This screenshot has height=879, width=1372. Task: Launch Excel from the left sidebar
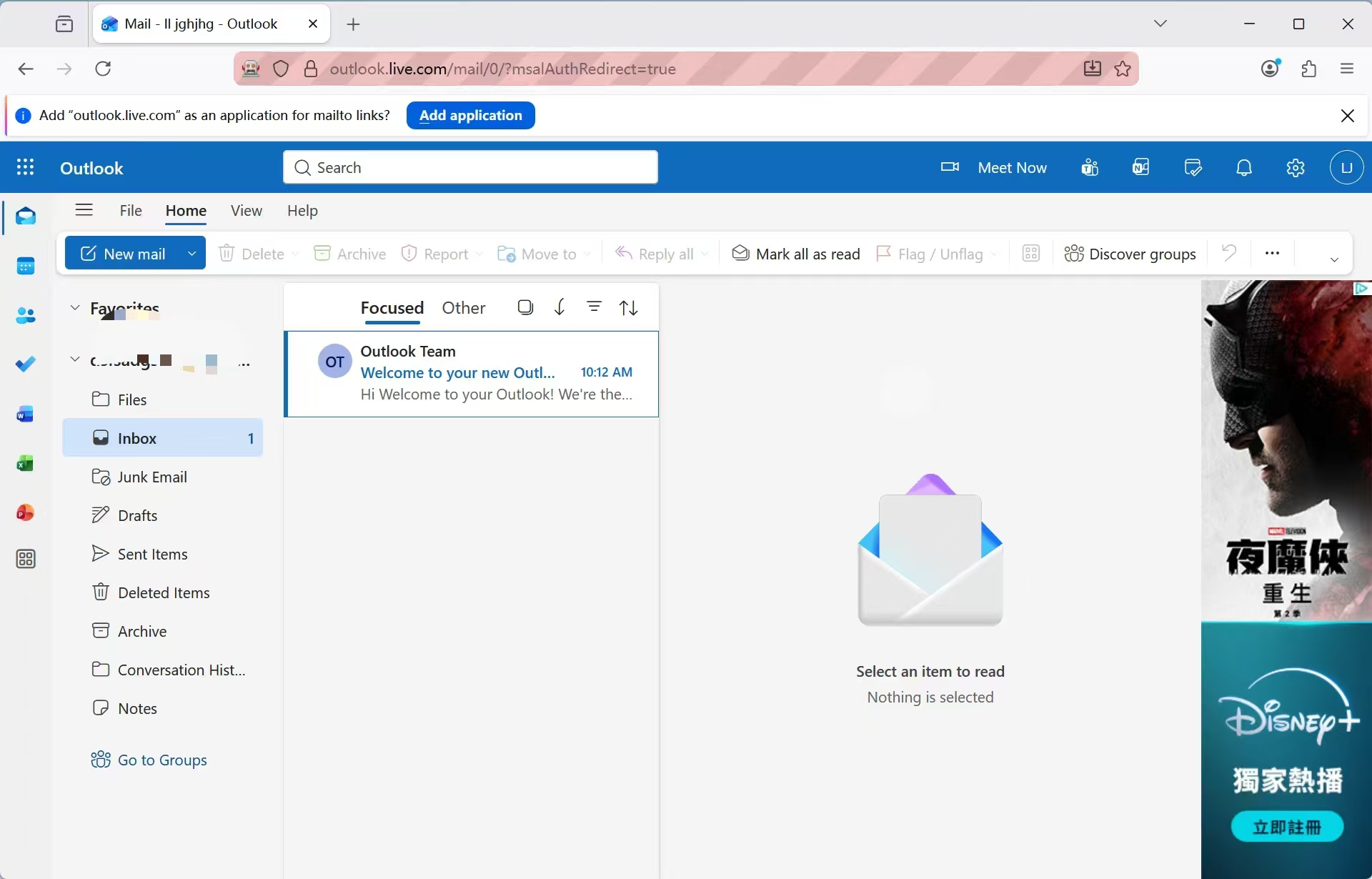25,464
